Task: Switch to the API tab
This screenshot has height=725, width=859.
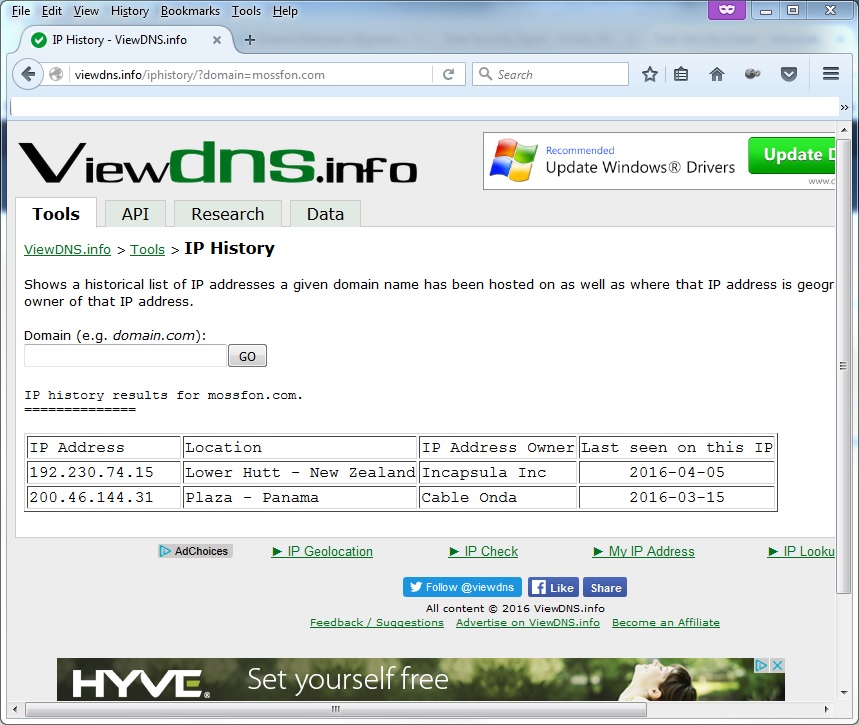Action: pos(135,214)
